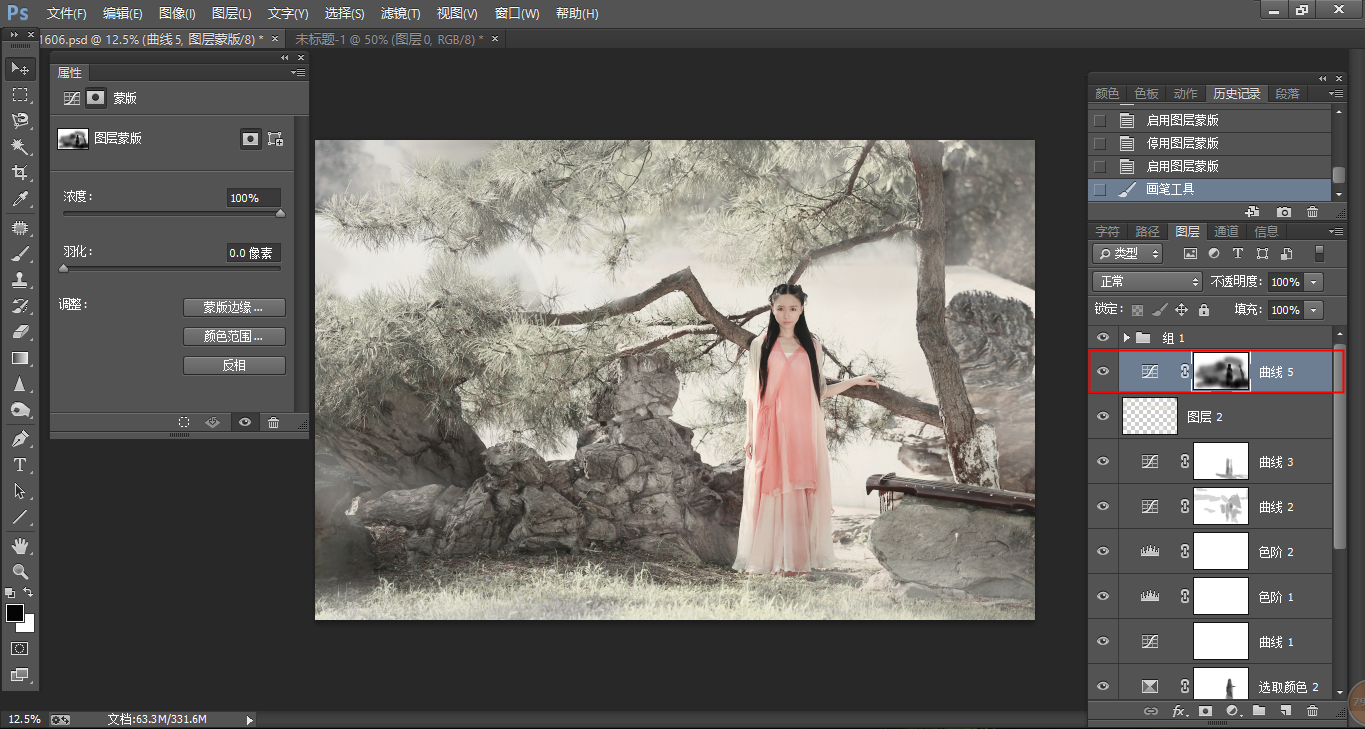This screenshot has width=1365, height=729.
Task: Click the 蒙版边缘... button
Action: click(x=235, y=307)
